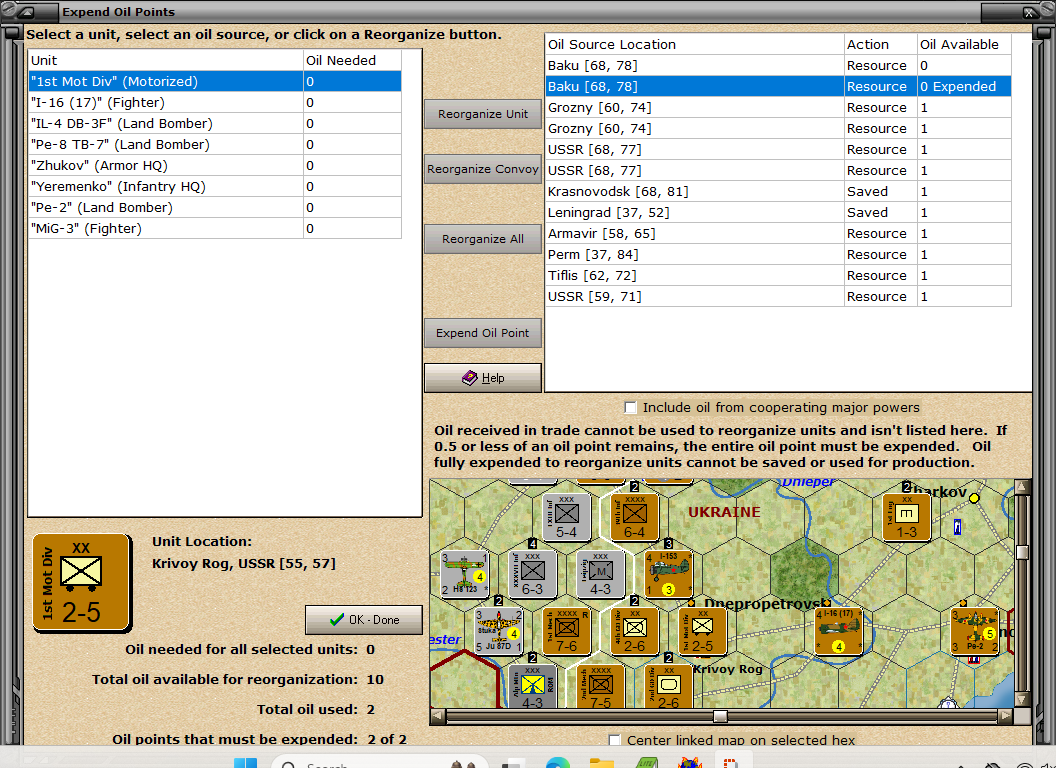
Task: Click the Hs 123 aircraft counter
Action: tap(465, 574)
